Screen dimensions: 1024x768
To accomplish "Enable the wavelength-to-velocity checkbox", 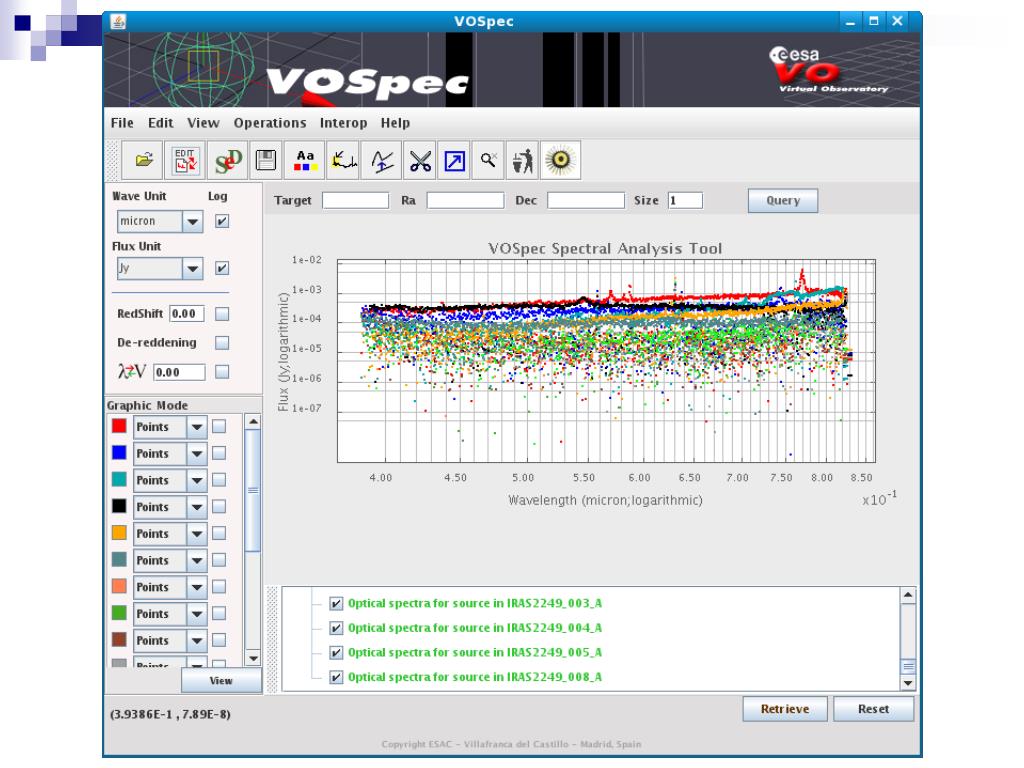I will tap(222, 372).
